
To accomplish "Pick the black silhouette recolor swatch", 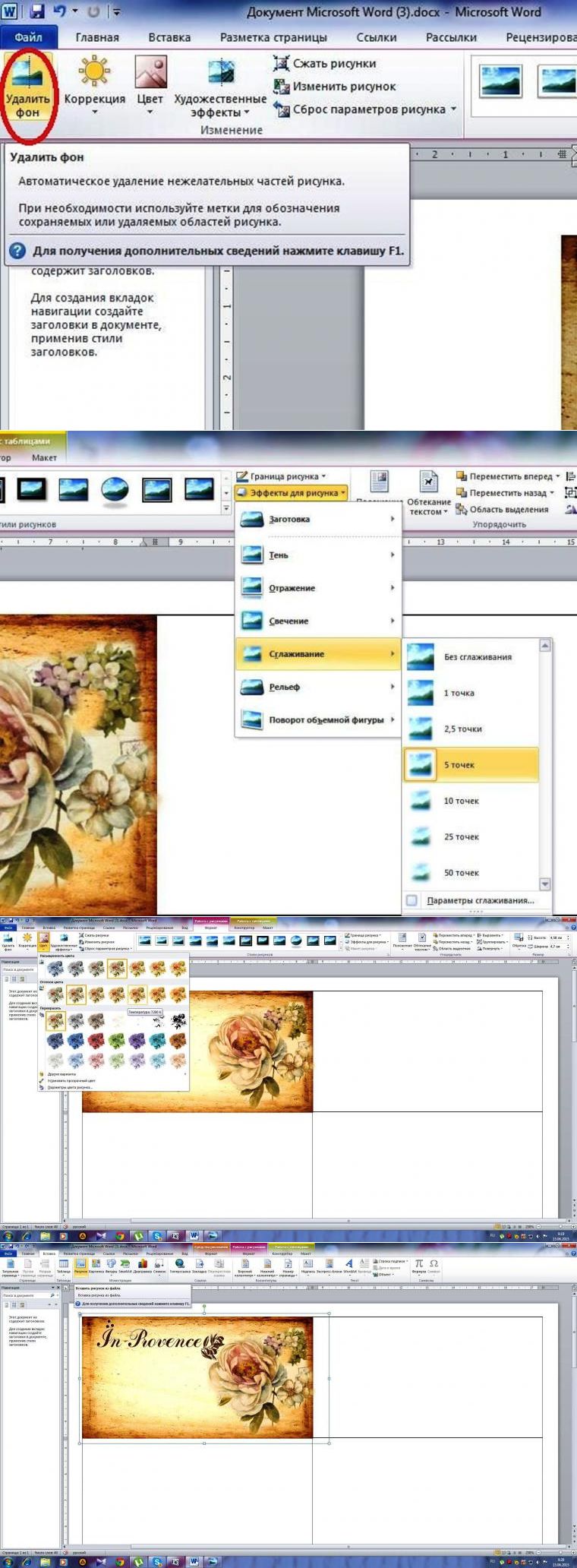I will 178,1021.
